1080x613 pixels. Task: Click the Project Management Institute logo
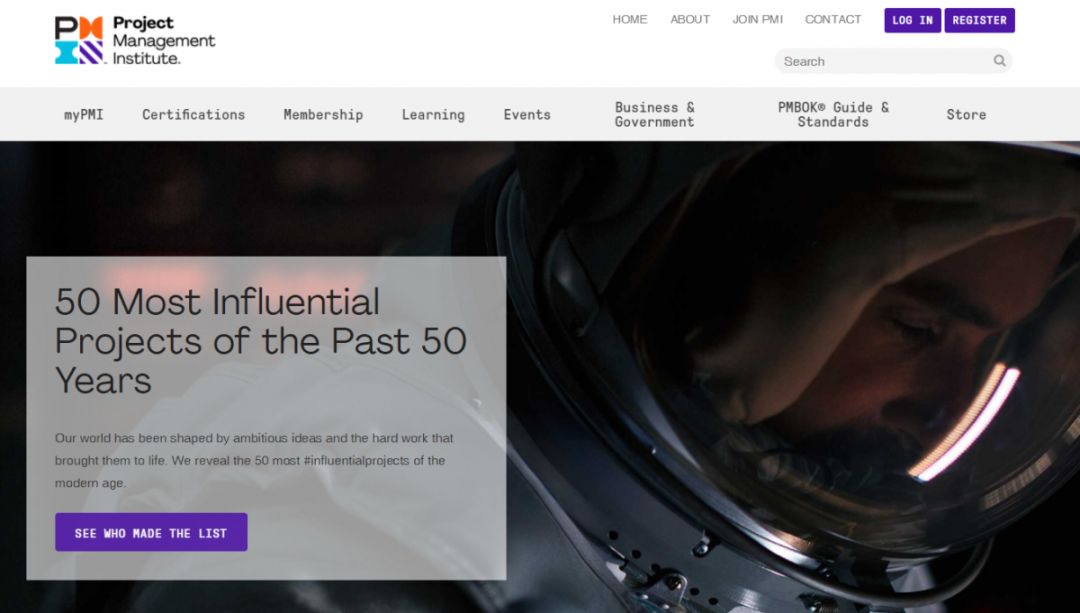click(135, 41)
